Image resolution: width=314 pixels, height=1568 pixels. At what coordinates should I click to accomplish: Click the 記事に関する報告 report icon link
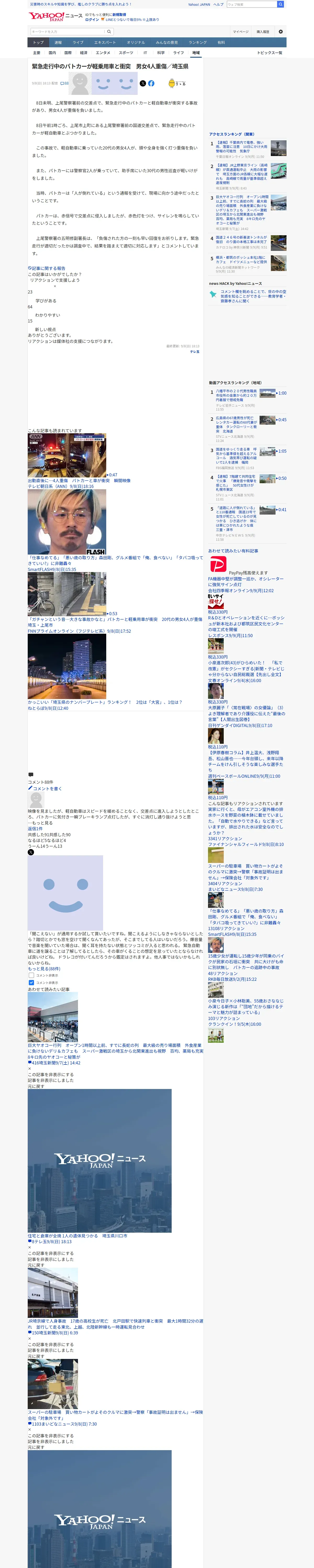point(46,268)
